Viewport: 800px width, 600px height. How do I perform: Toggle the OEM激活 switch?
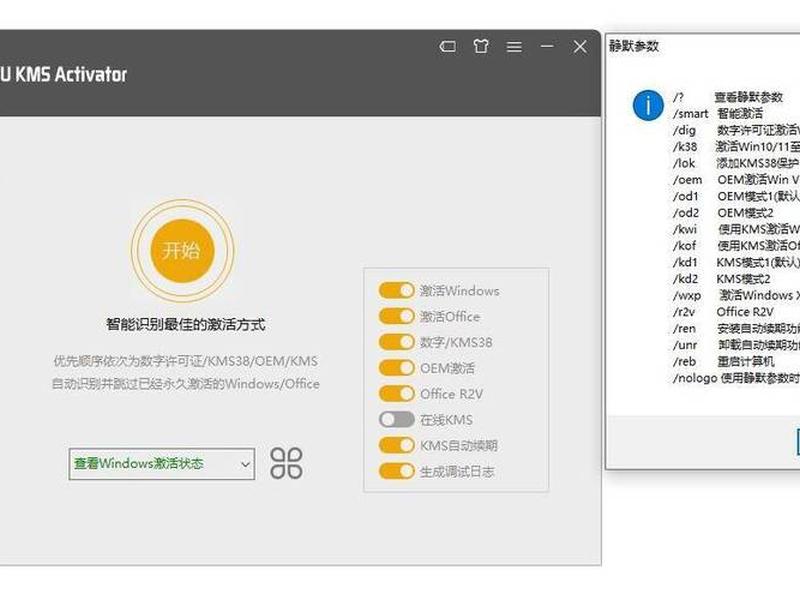396,368
